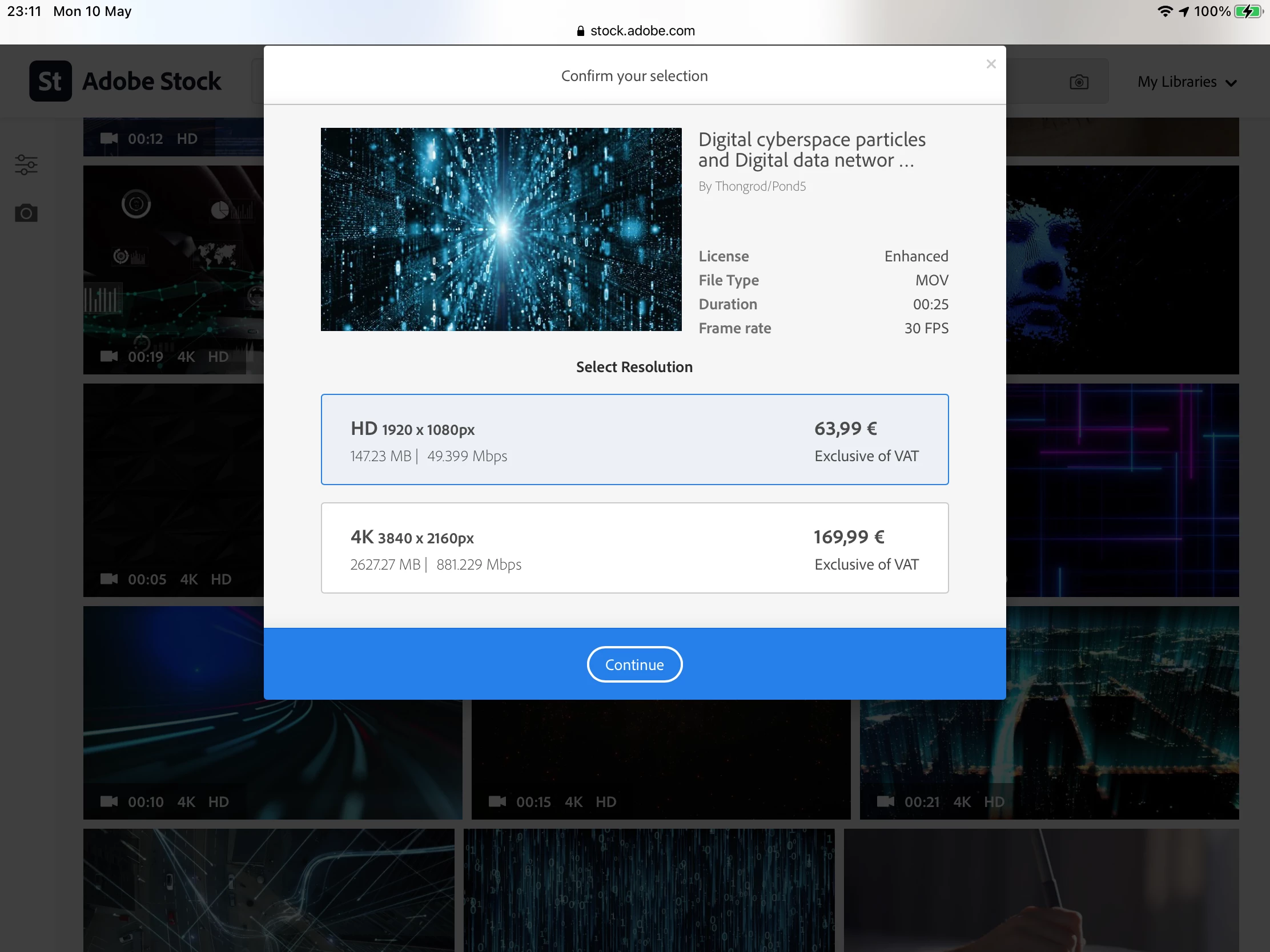The image size is (1270, 952).
Task: Tap the stock.adobe.com address bar
Action: tap(642, 31)
